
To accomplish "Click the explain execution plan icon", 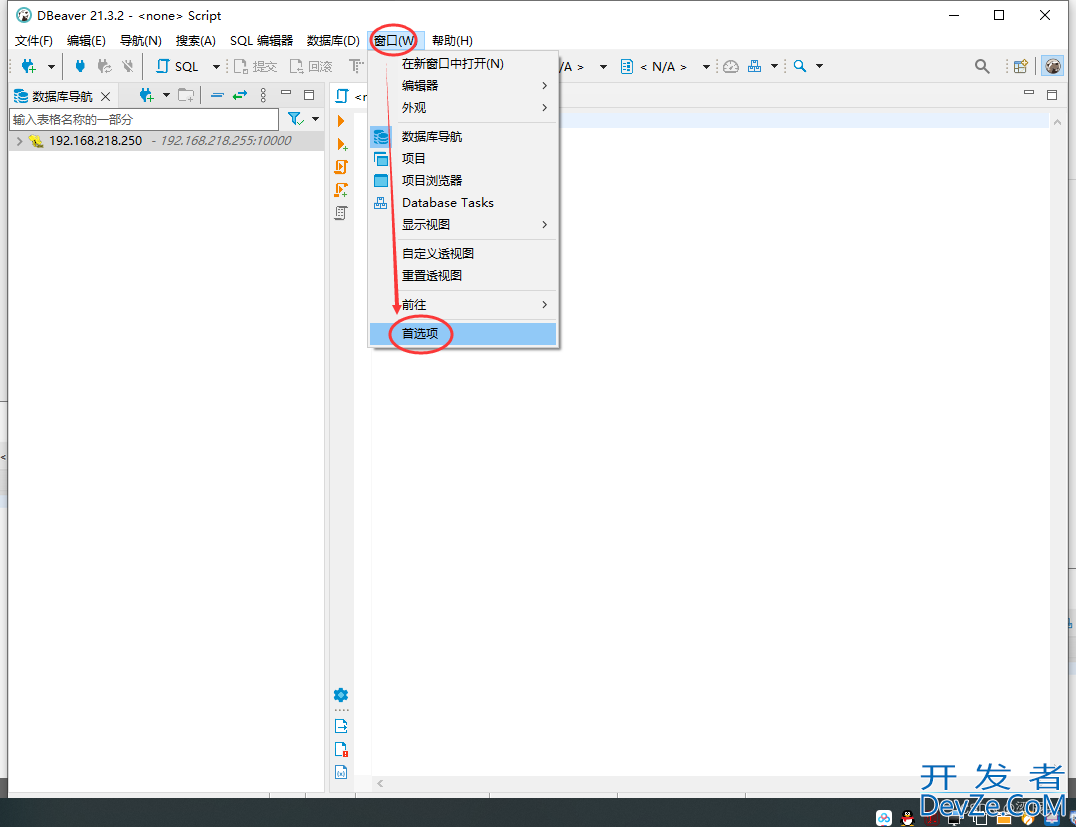I will (x=341, y=212).
